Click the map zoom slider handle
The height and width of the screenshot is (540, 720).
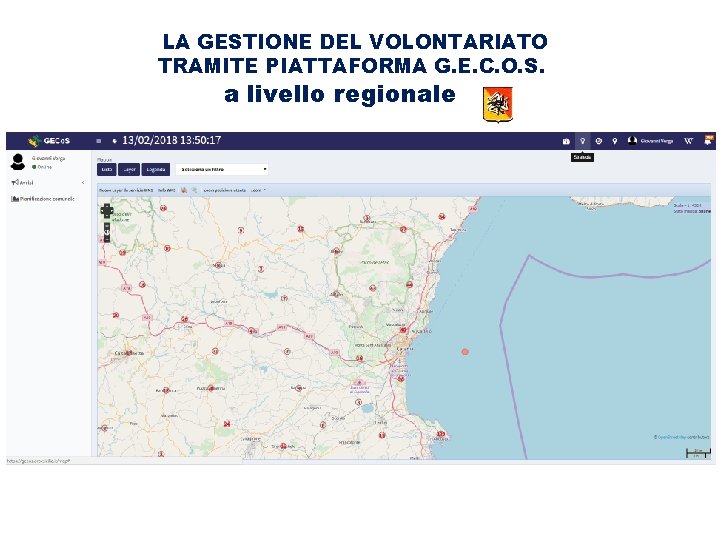107,232
